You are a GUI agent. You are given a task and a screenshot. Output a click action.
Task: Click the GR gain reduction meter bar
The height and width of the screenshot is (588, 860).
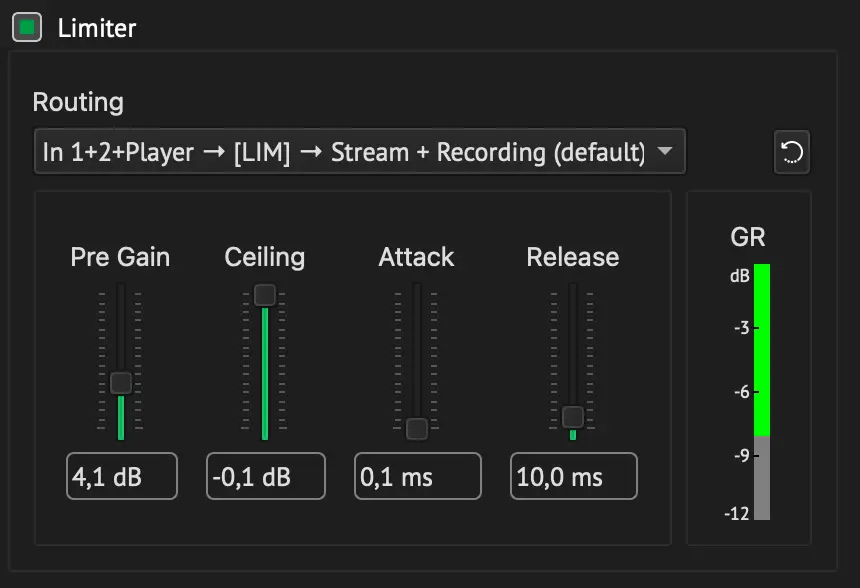(x=762, y=392)
